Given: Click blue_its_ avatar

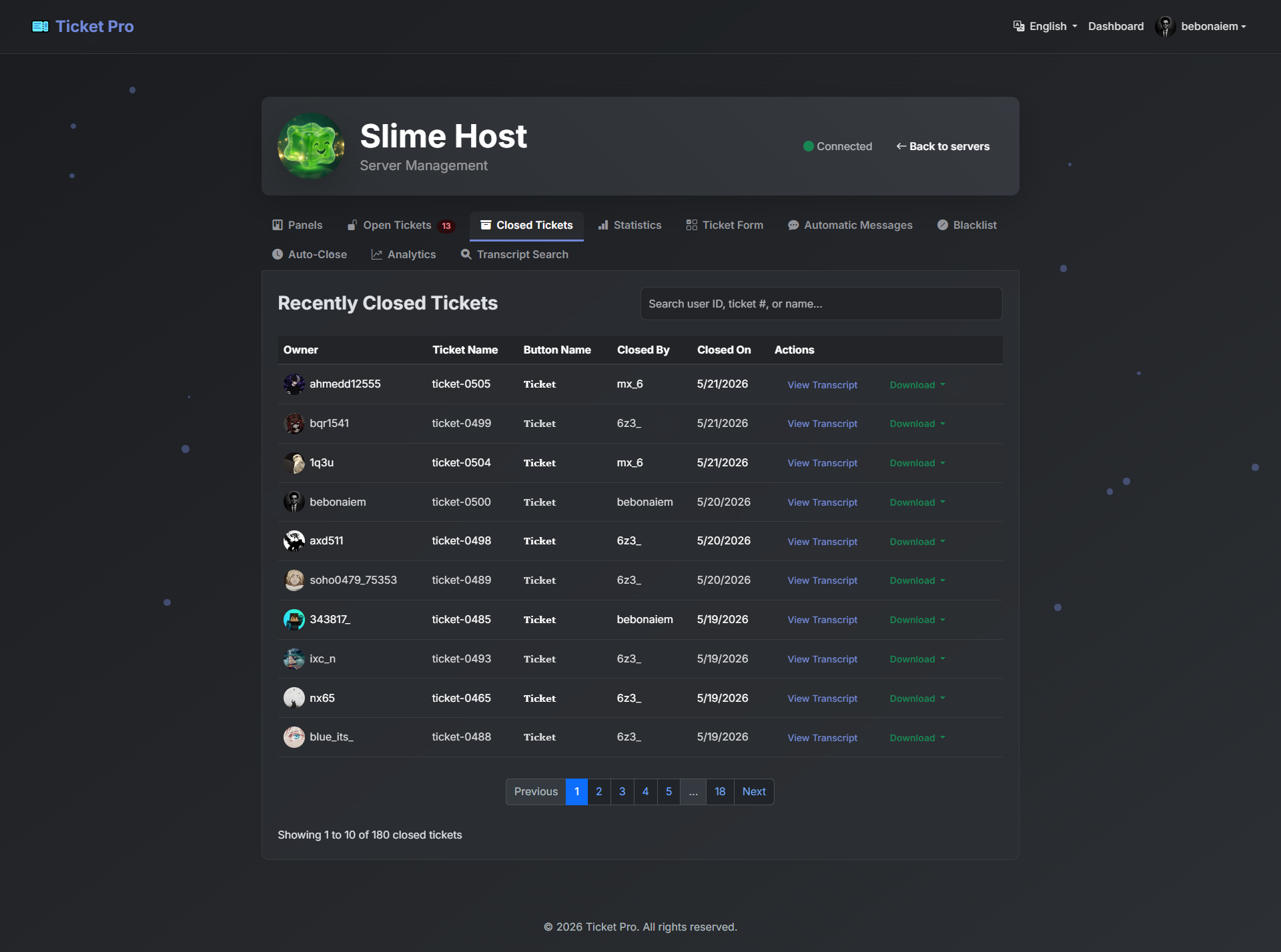Looking at the screenshot, I should tap(294, 737).
